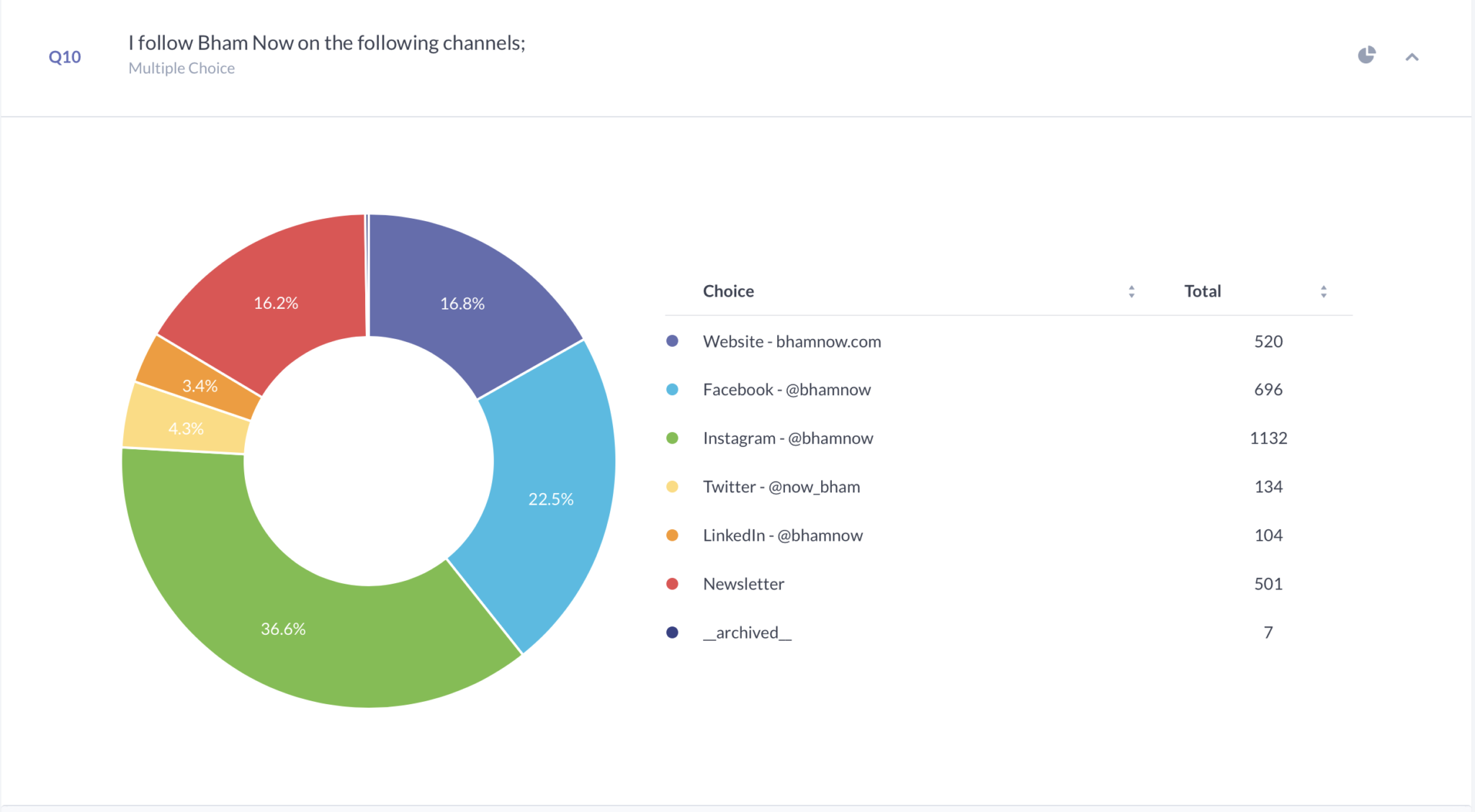The width and height of the screenshot is (1475, 812).
Task: Click the LinkedIn - @bhamnow row label
Action: click(x=783, y=536)
